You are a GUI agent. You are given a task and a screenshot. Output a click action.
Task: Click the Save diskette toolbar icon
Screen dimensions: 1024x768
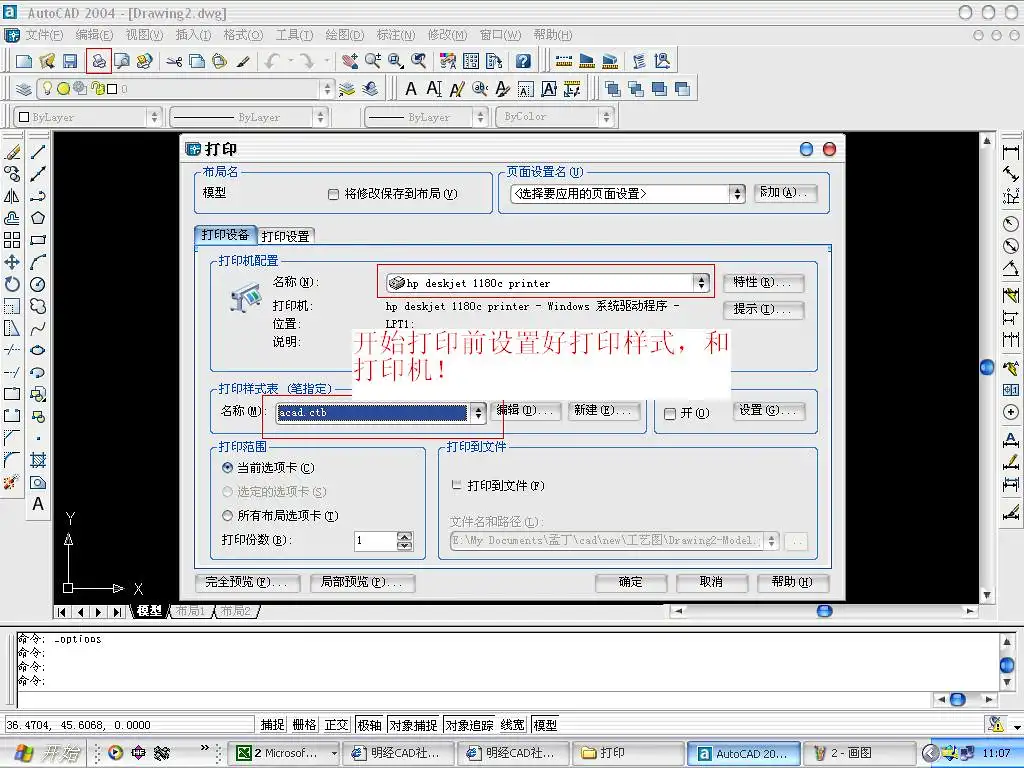[x=70, y=61]
